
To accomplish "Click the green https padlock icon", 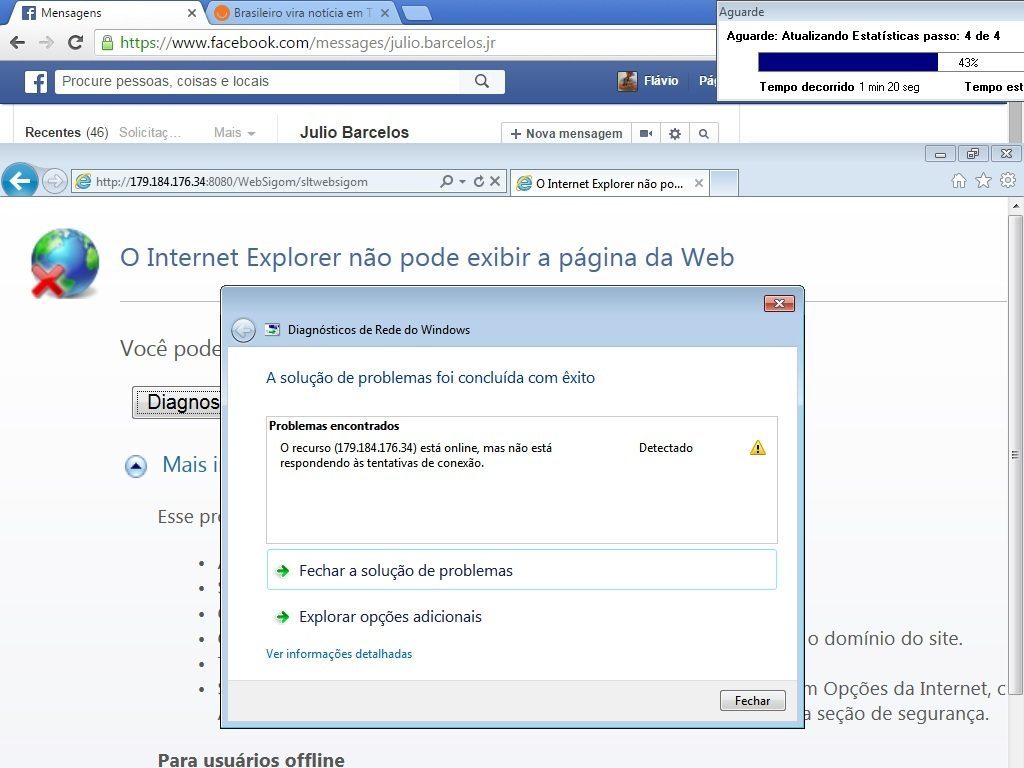I will tap(107, 43).
